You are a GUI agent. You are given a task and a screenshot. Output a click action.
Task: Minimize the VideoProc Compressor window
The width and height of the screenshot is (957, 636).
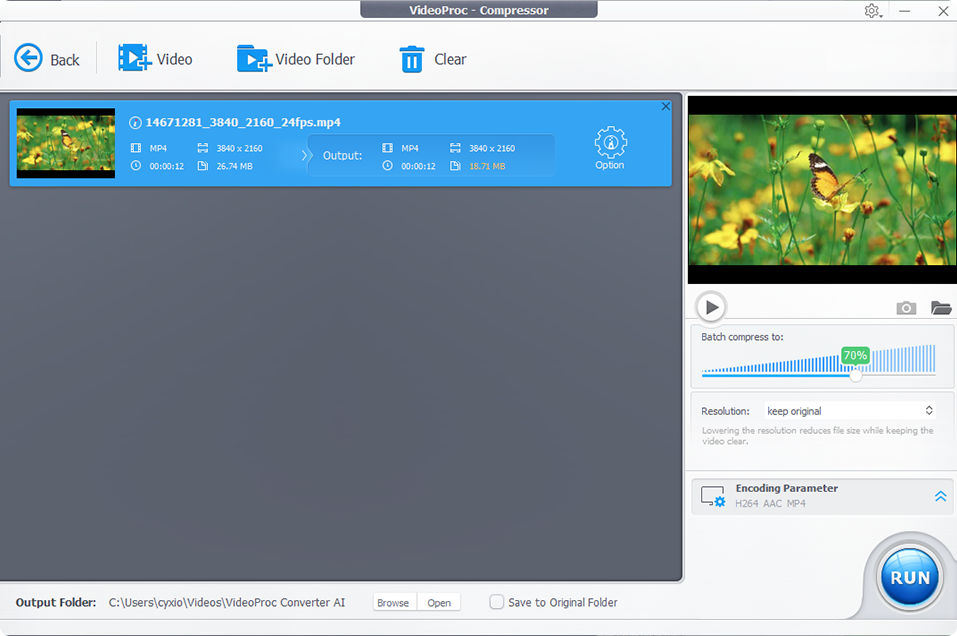pos(905,11)
